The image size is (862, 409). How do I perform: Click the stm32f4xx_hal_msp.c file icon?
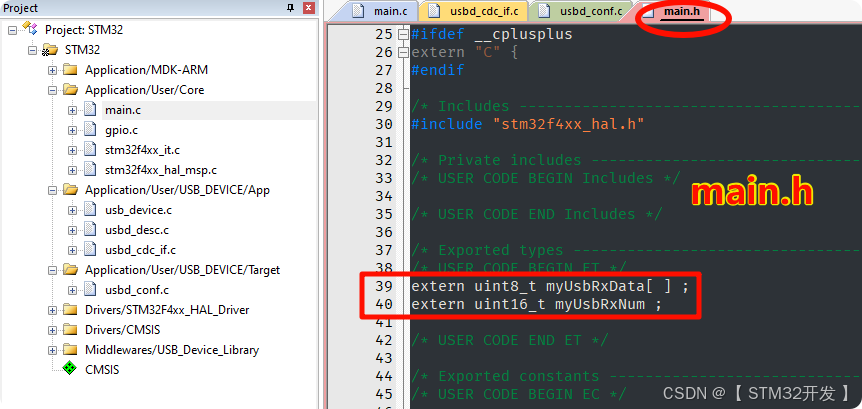(x=90, y=170)
